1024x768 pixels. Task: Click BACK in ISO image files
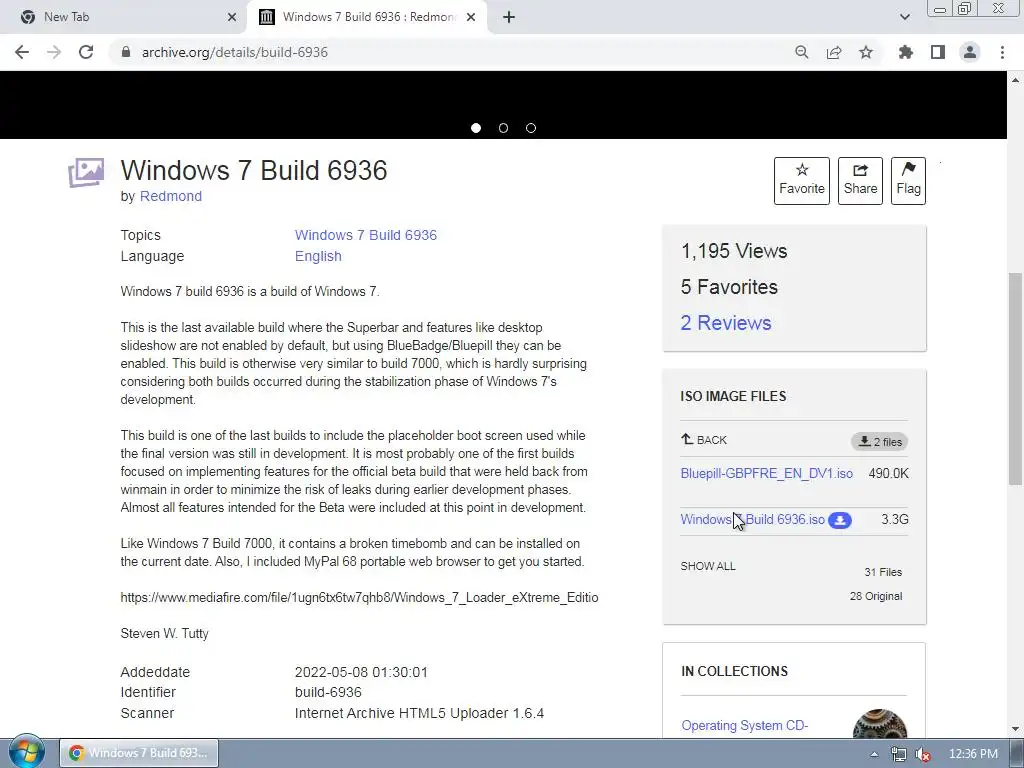tap(704, 440)
